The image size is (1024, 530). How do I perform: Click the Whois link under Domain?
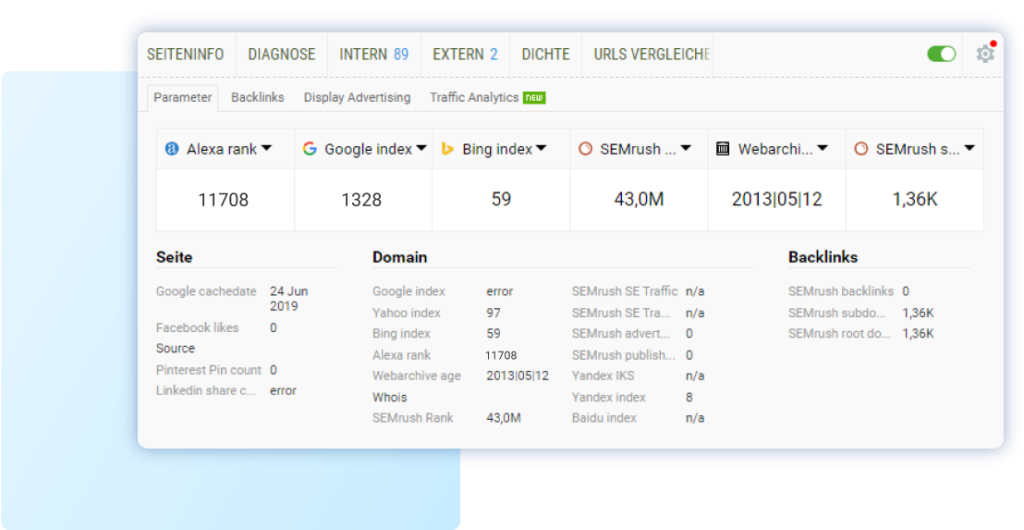point(390,398)
